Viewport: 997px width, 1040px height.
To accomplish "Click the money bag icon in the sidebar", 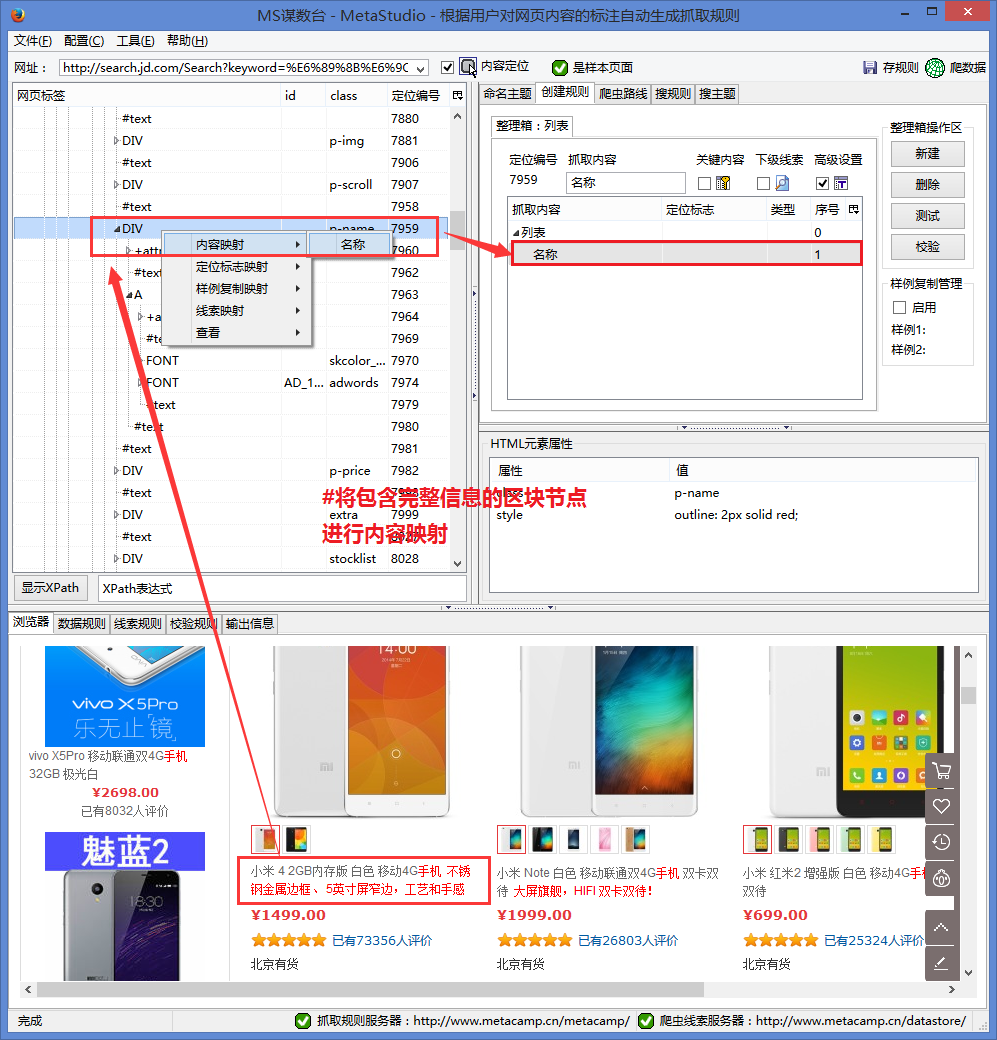I will 941,879.
